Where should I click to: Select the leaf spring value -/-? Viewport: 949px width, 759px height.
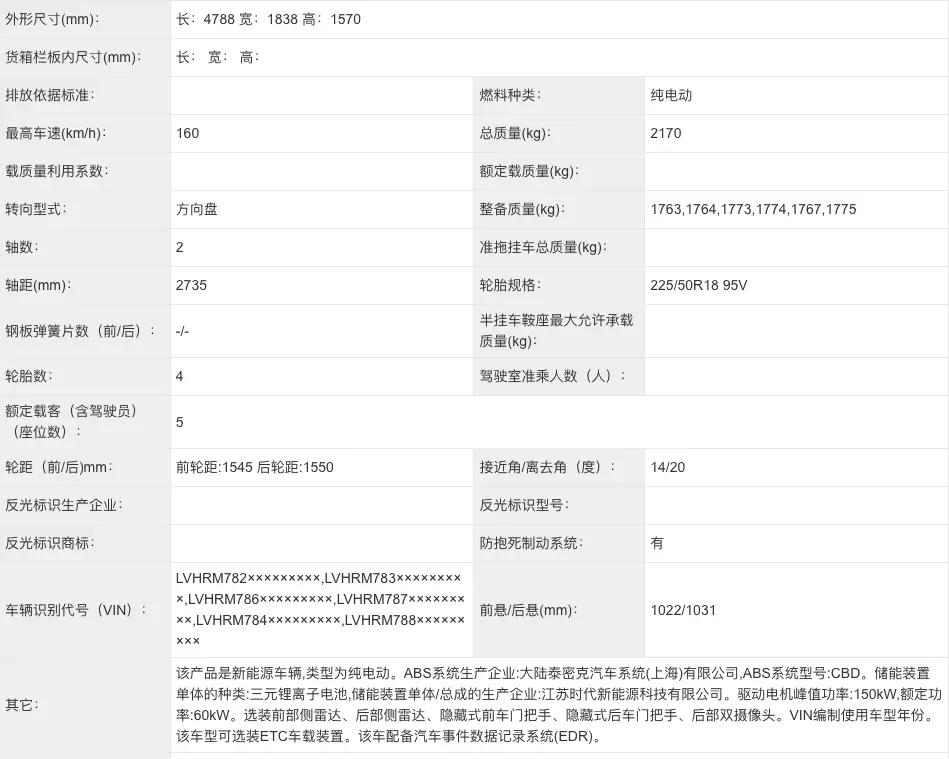coord(182,331)
